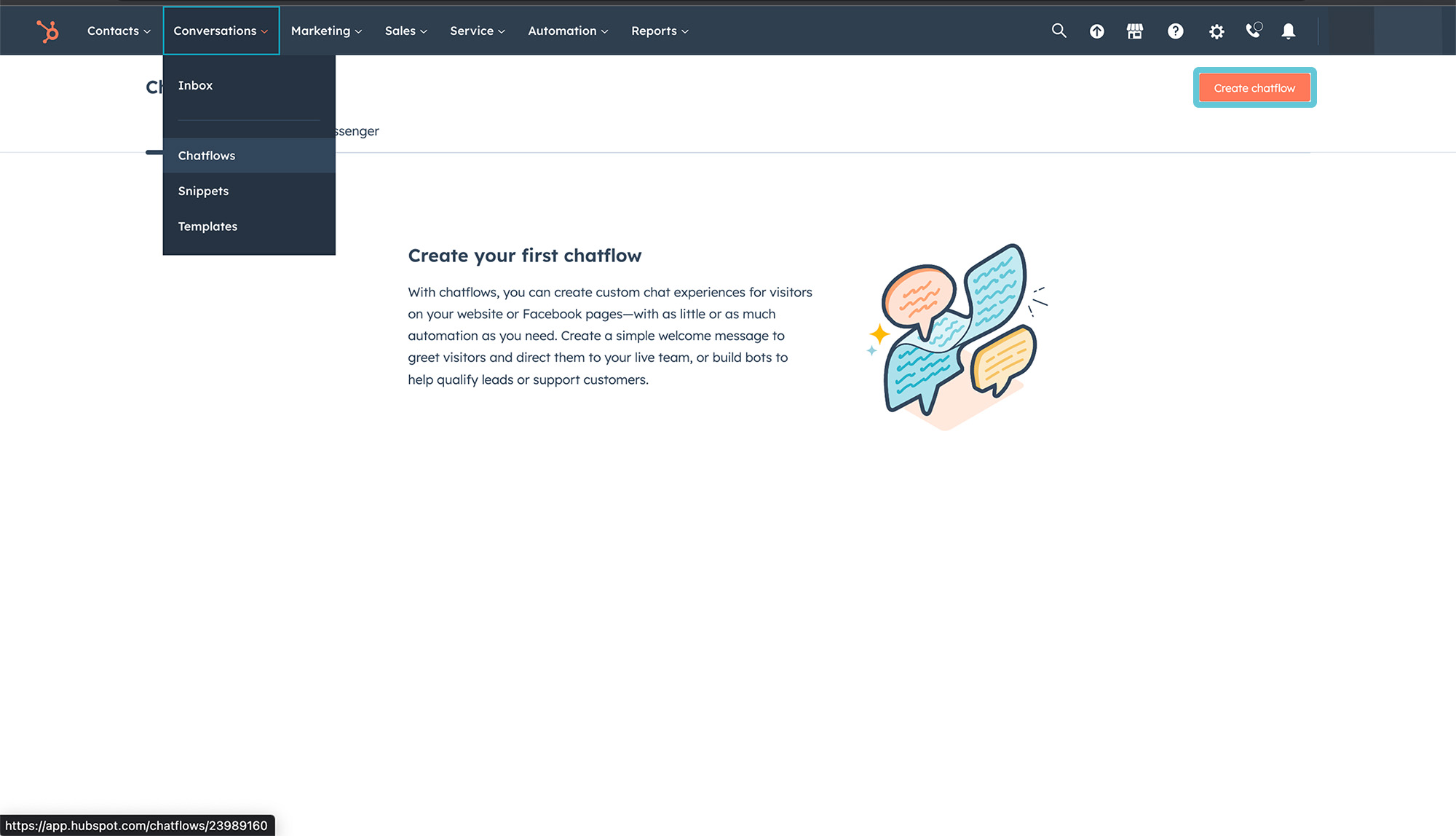This screenshot has height=836, width=1456.
Task: Open the App Marketplace store icon
Action: tap(1135, 31)
